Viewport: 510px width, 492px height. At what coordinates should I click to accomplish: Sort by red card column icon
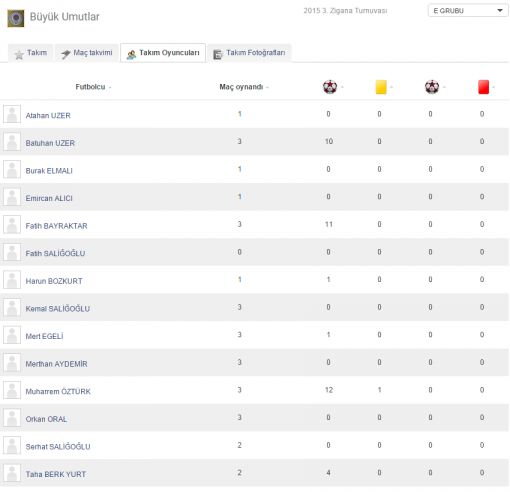click(x=483, y=87)
